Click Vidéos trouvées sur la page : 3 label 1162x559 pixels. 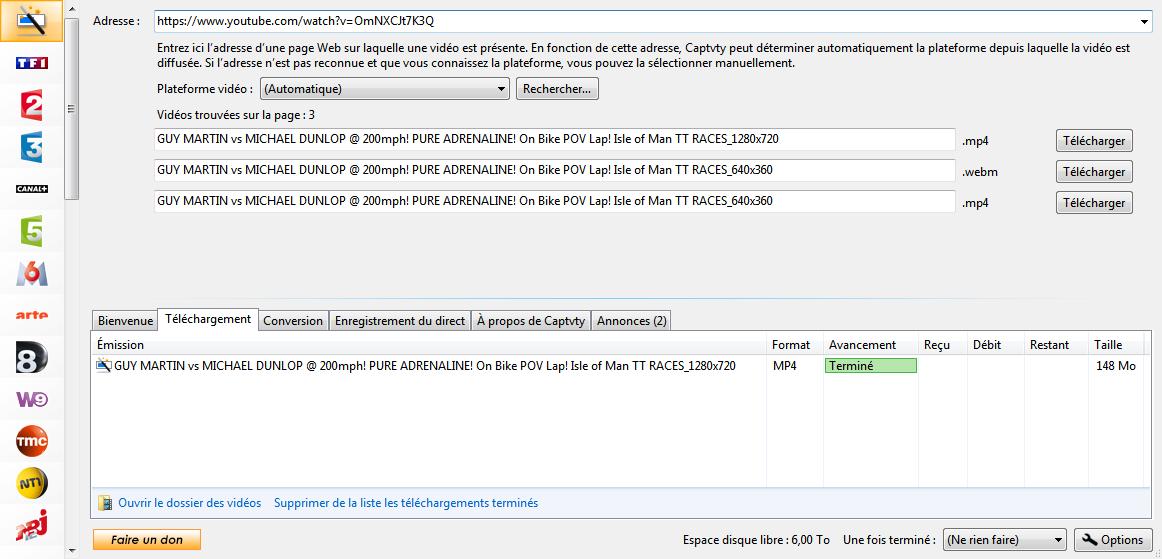click(x=236, y=115)
